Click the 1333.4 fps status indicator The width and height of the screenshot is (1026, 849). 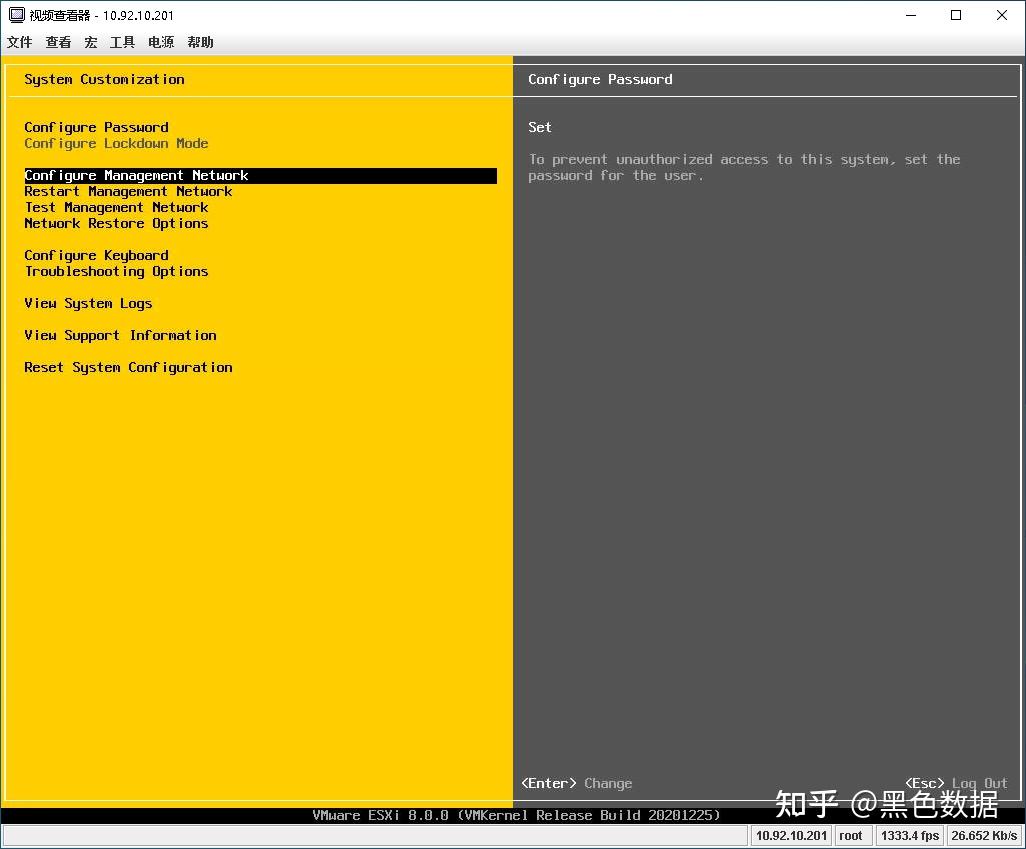tap(909, 835)
